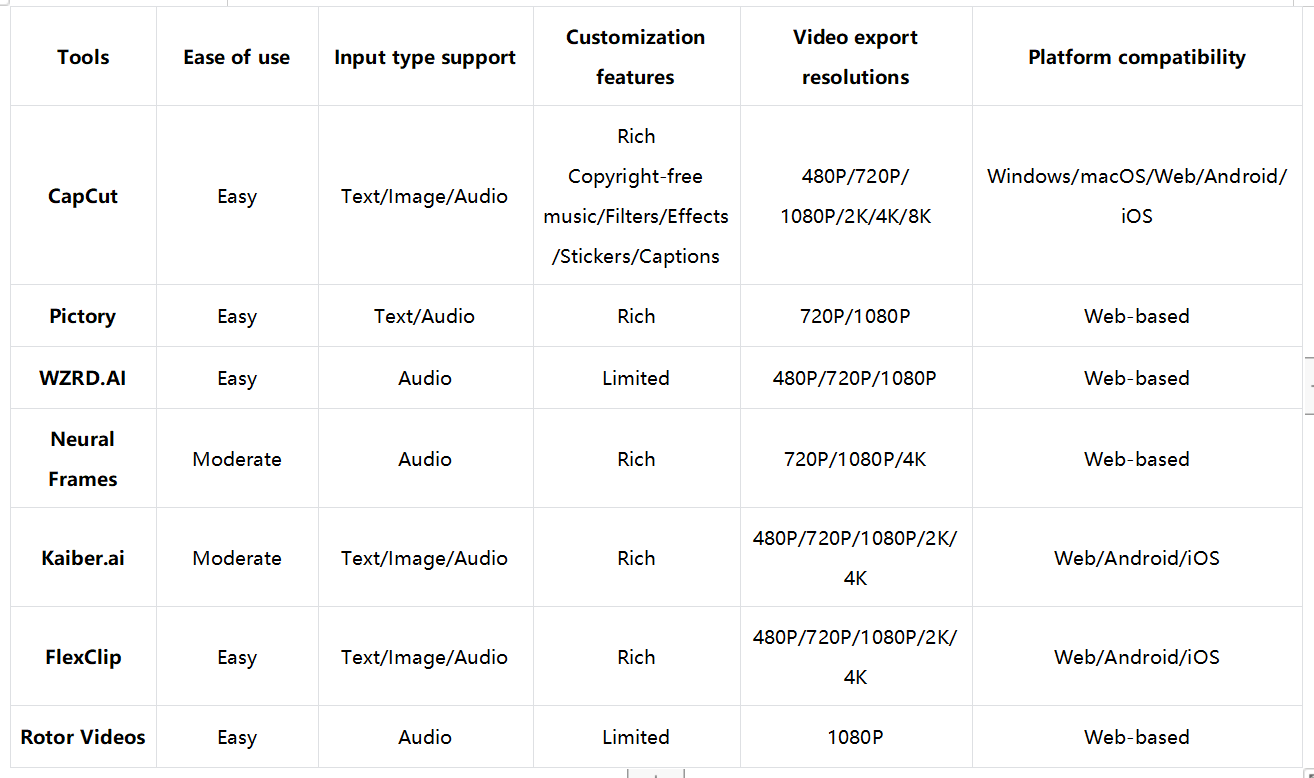Select the "Video export resolutions" header
The image size is (1314, 778).
point(855,57)
